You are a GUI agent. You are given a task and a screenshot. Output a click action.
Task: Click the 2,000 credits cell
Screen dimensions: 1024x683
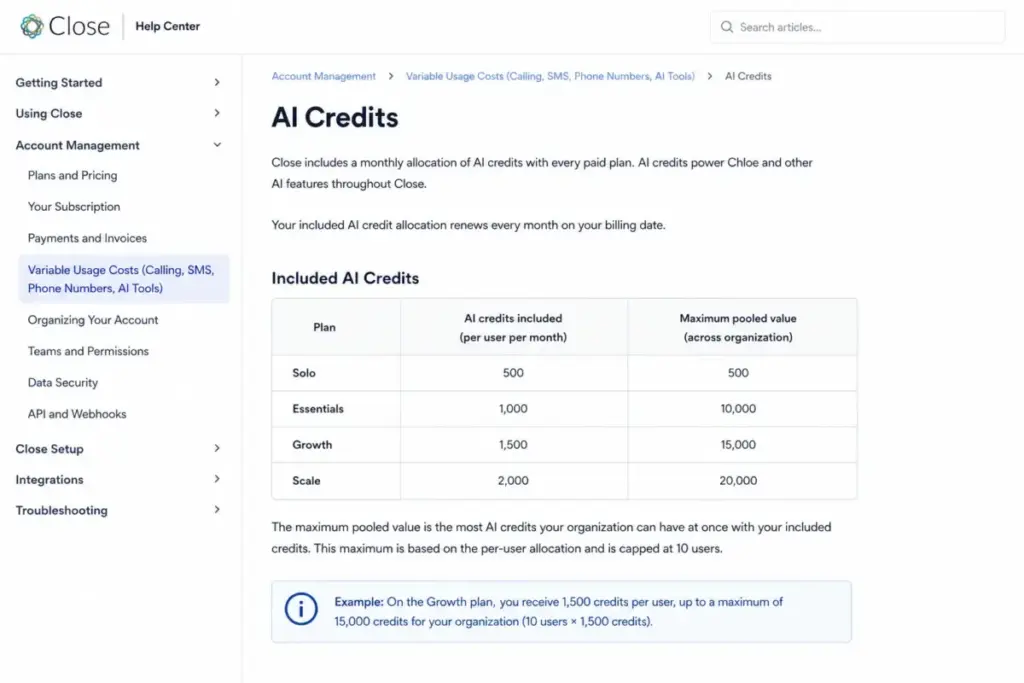(513, 481)
